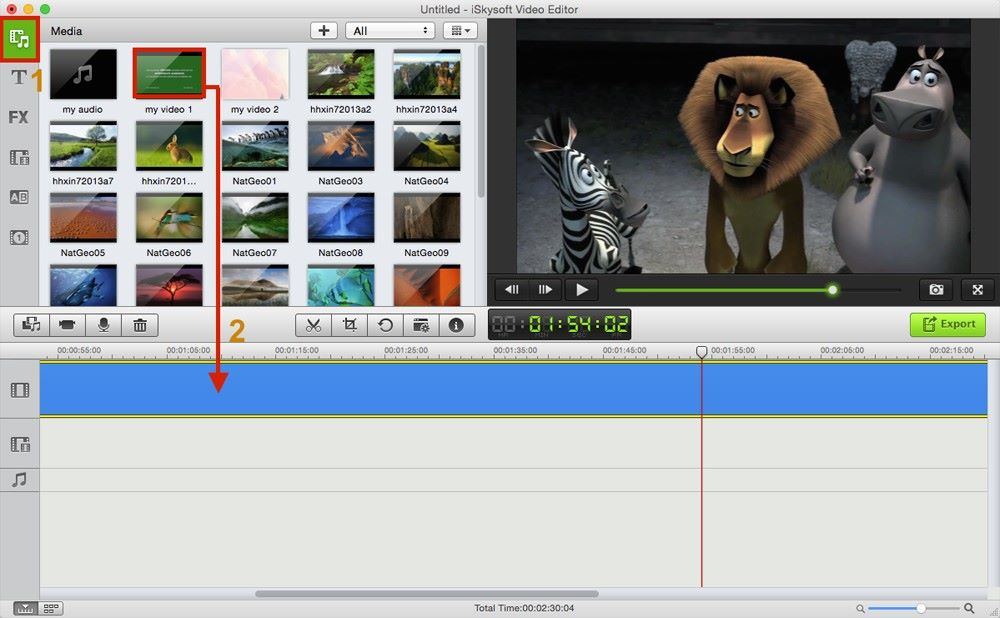Screen dimensions: 1000x618
Task: Enter full screen preview mode
Action: pos(977,290)
